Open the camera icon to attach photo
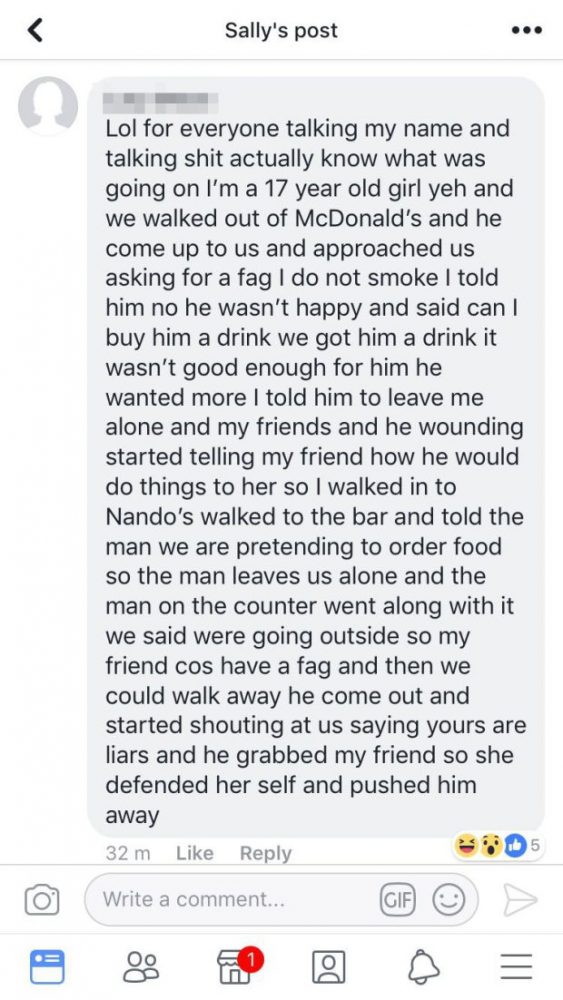Screen dimensions: 563x1000 click(x=41, y=900)
